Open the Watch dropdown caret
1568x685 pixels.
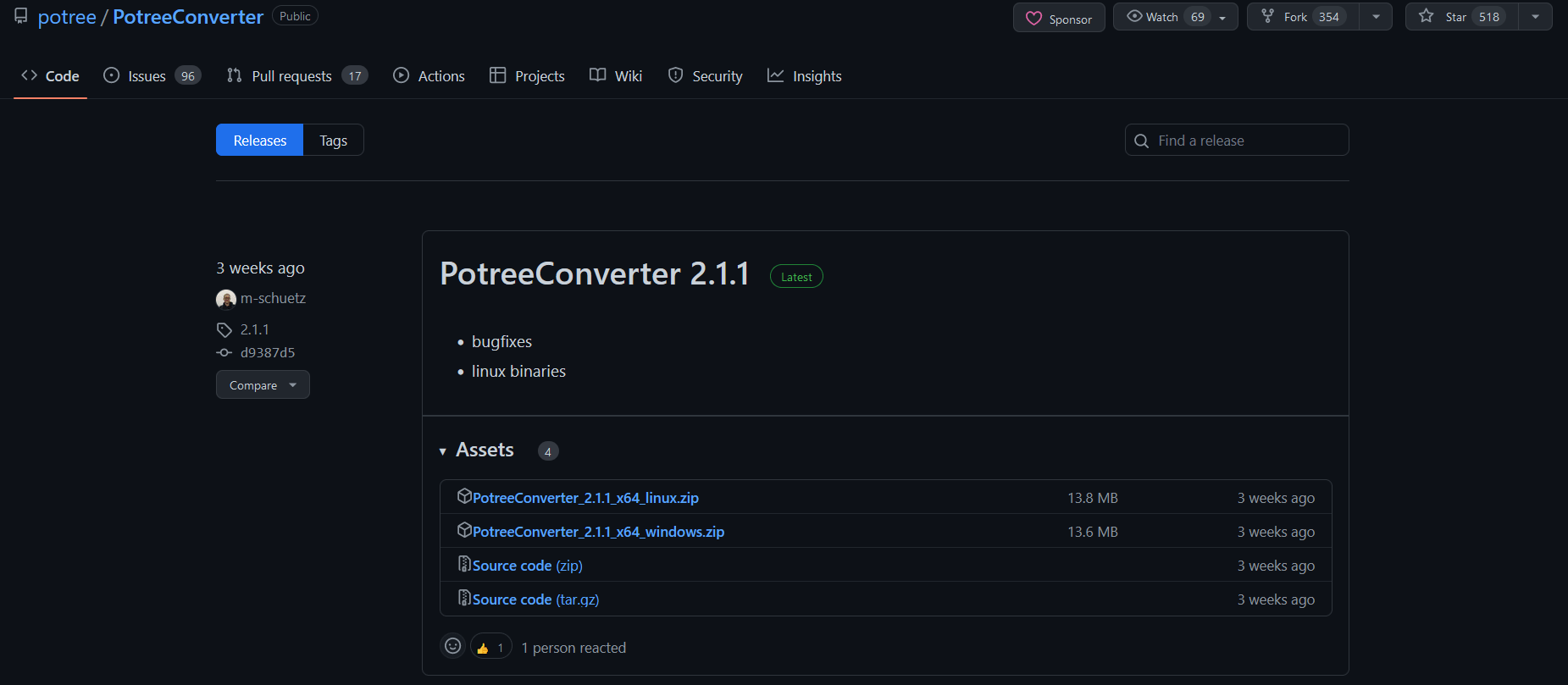(x=1222, y=18)
